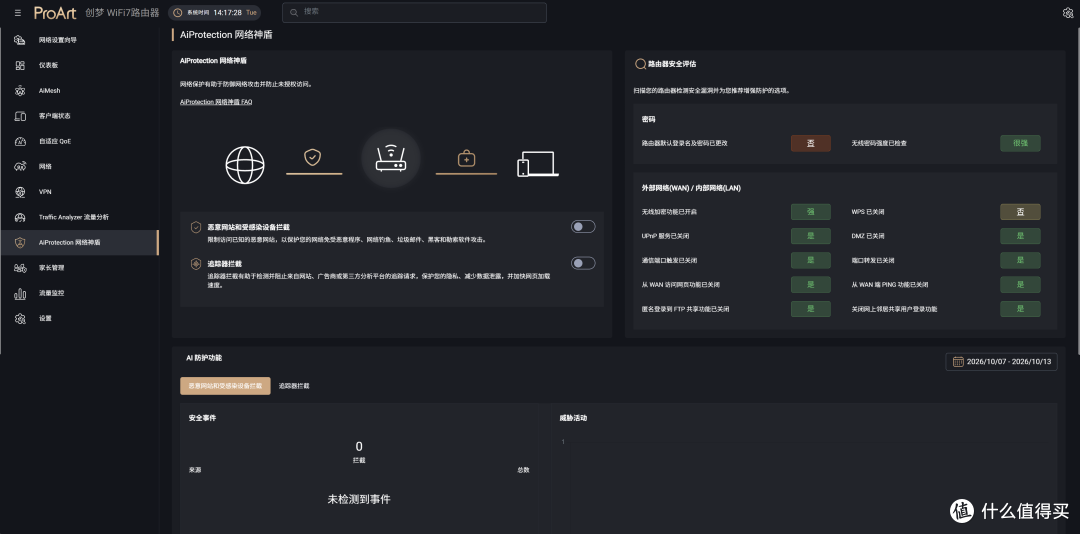The width and height of the screenshot is (1080, 534).
Task: Click 是 button for 从 WAN 端 PING 功能已关闭
Action: [x=1020, y=285]
